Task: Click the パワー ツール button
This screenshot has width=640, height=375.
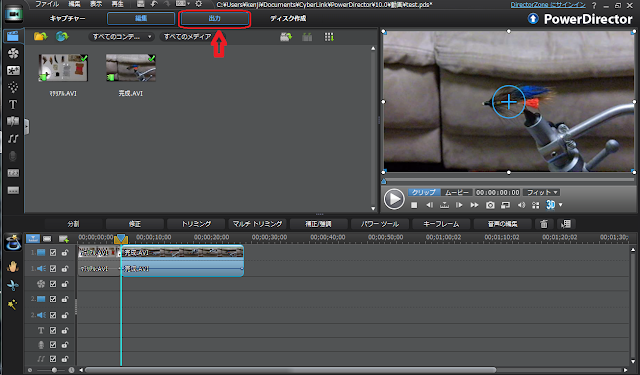Action: tap(380, 224)
